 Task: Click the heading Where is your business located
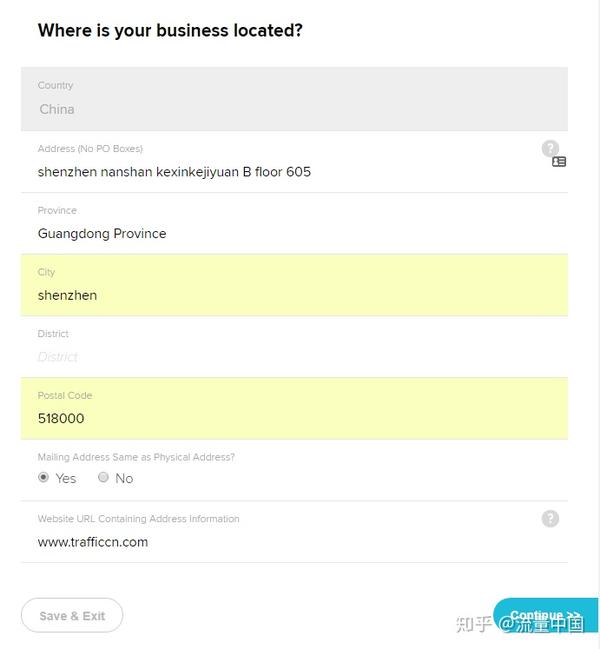coord(170,31)
